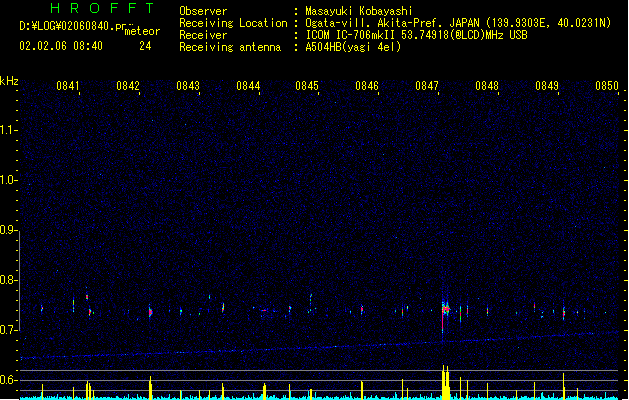Click the 'Receiver' field label
This screenshot has width=629, height=400.
click(203, 35)
